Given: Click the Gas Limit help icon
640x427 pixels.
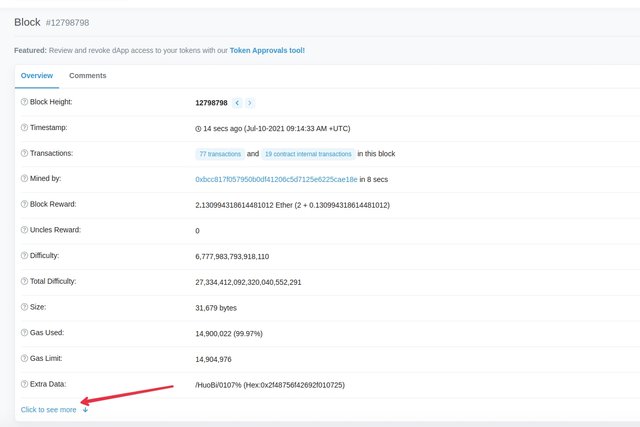Looking at the screenshot, I should pos(24,358).
